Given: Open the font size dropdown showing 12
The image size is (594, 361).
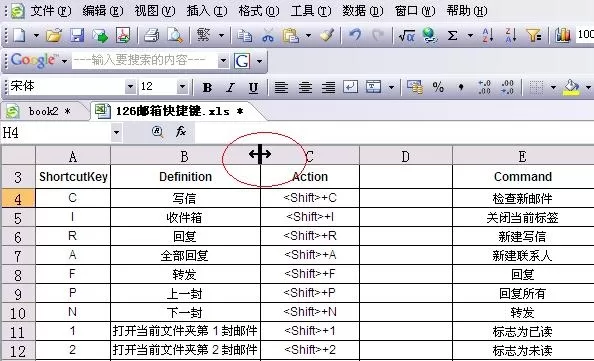Looking at the screenshot, I should point(182,87).
